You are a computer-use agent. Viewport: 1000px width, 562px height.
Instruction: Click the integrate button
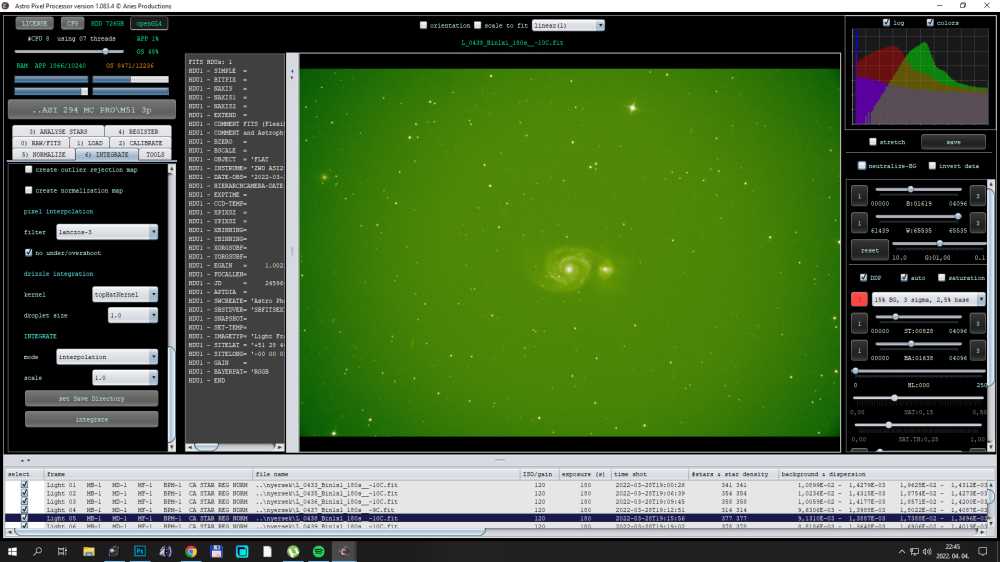[x=91, y=419]
